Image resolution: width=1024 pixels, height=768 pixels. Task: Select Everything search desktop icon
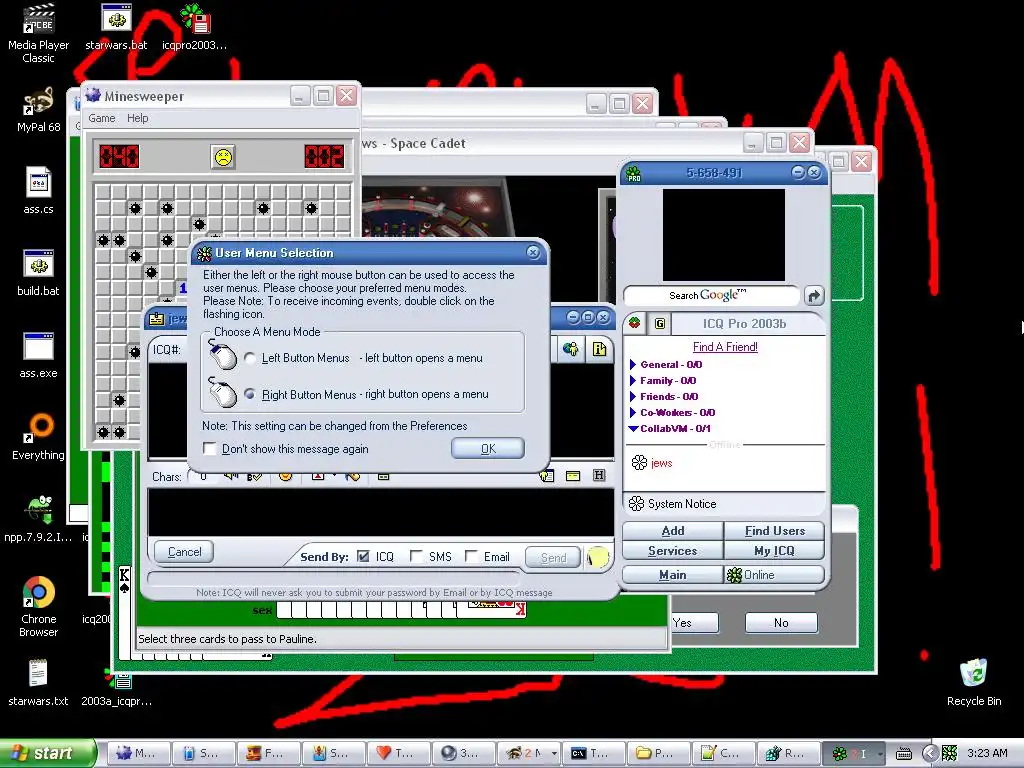coord(39,438)
